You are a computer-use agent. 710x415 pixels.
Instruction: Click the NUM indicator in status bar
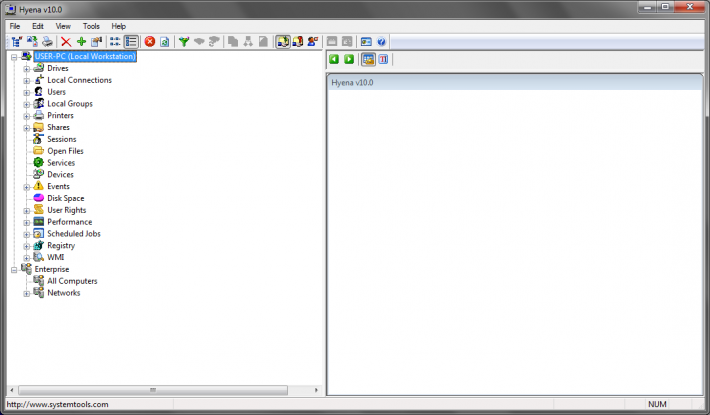pos(657,404)
